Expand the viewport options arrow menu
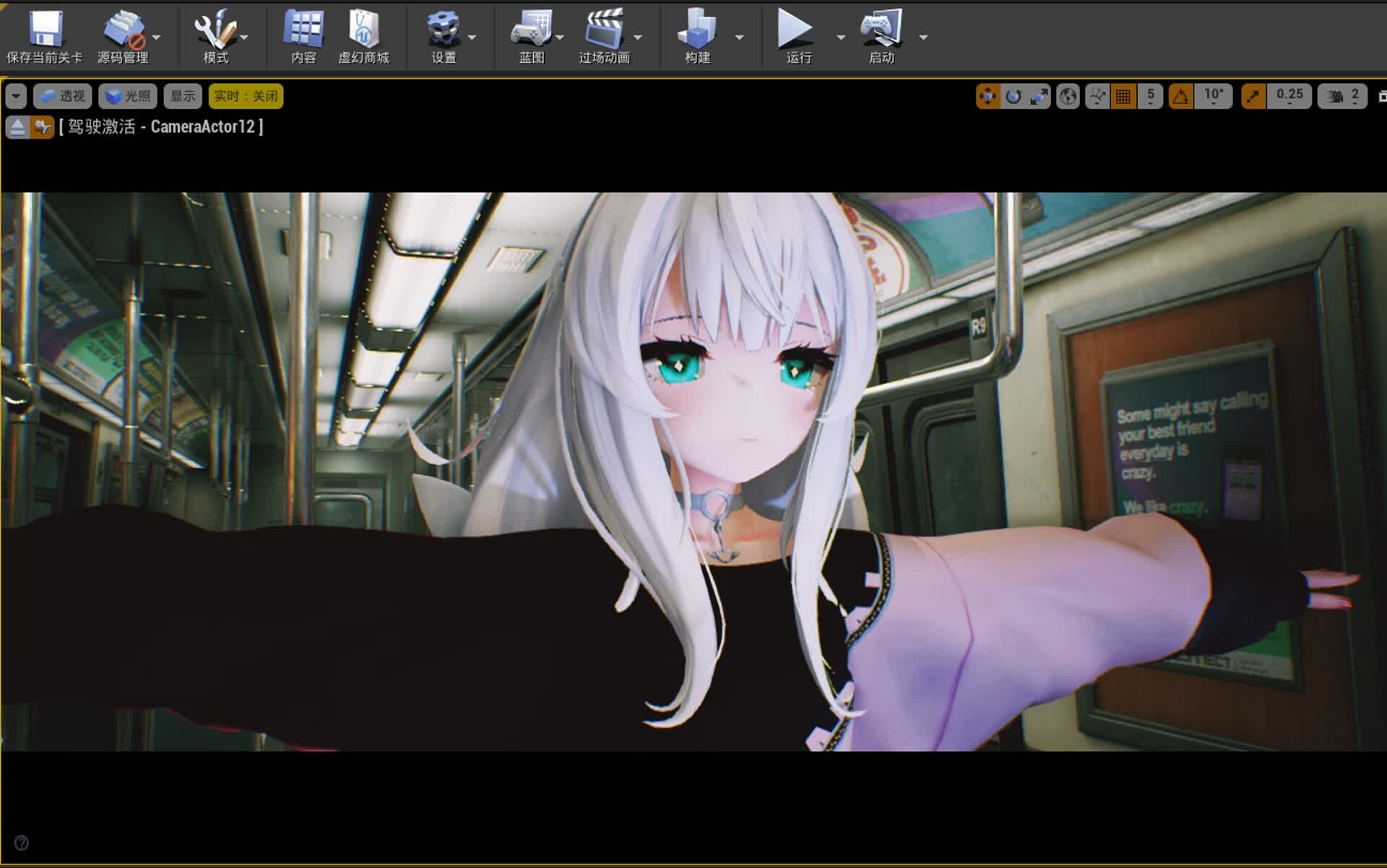 16,96
